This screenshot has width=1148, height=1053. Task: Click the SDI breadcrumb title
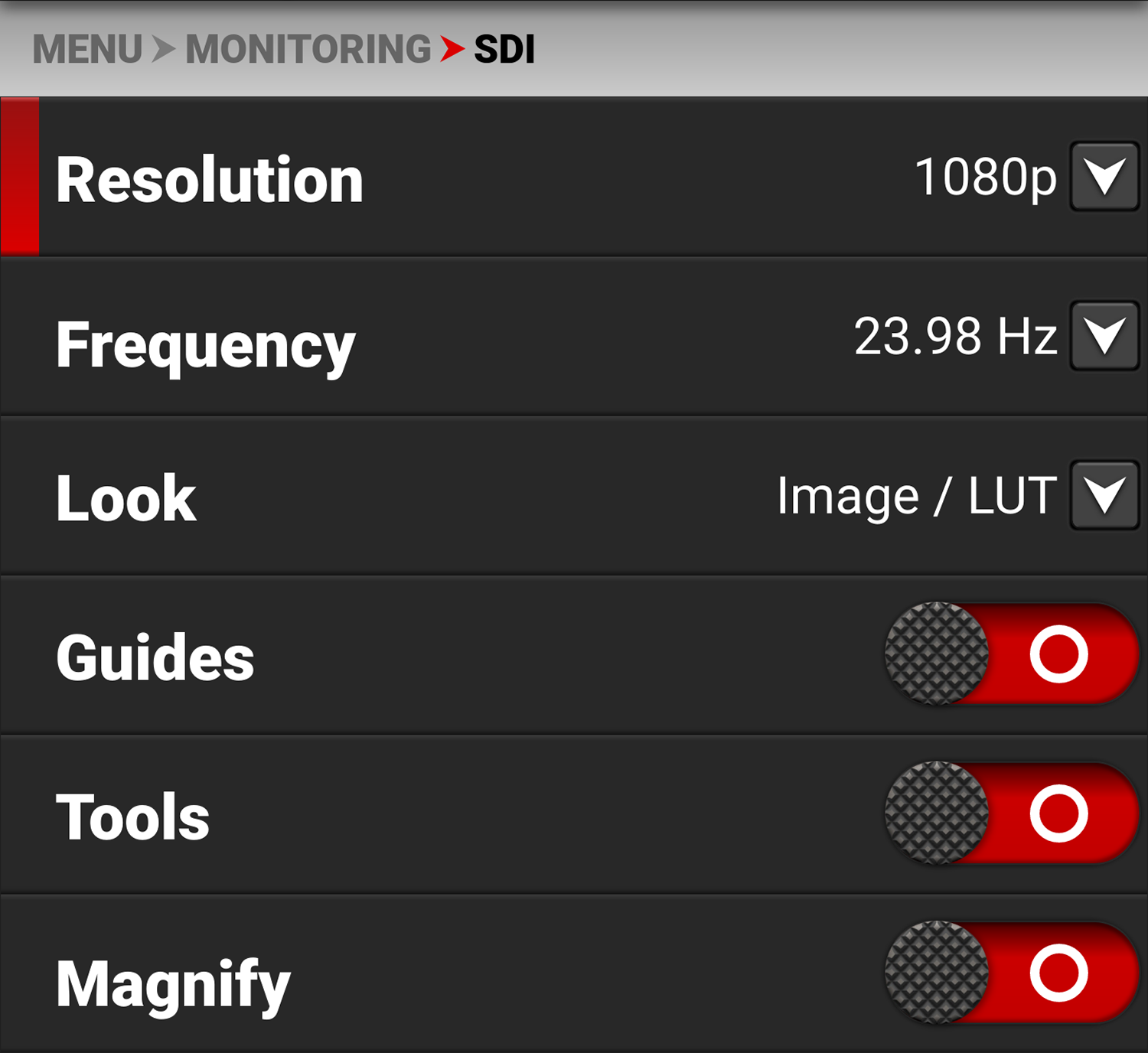[x=504, y=50]
